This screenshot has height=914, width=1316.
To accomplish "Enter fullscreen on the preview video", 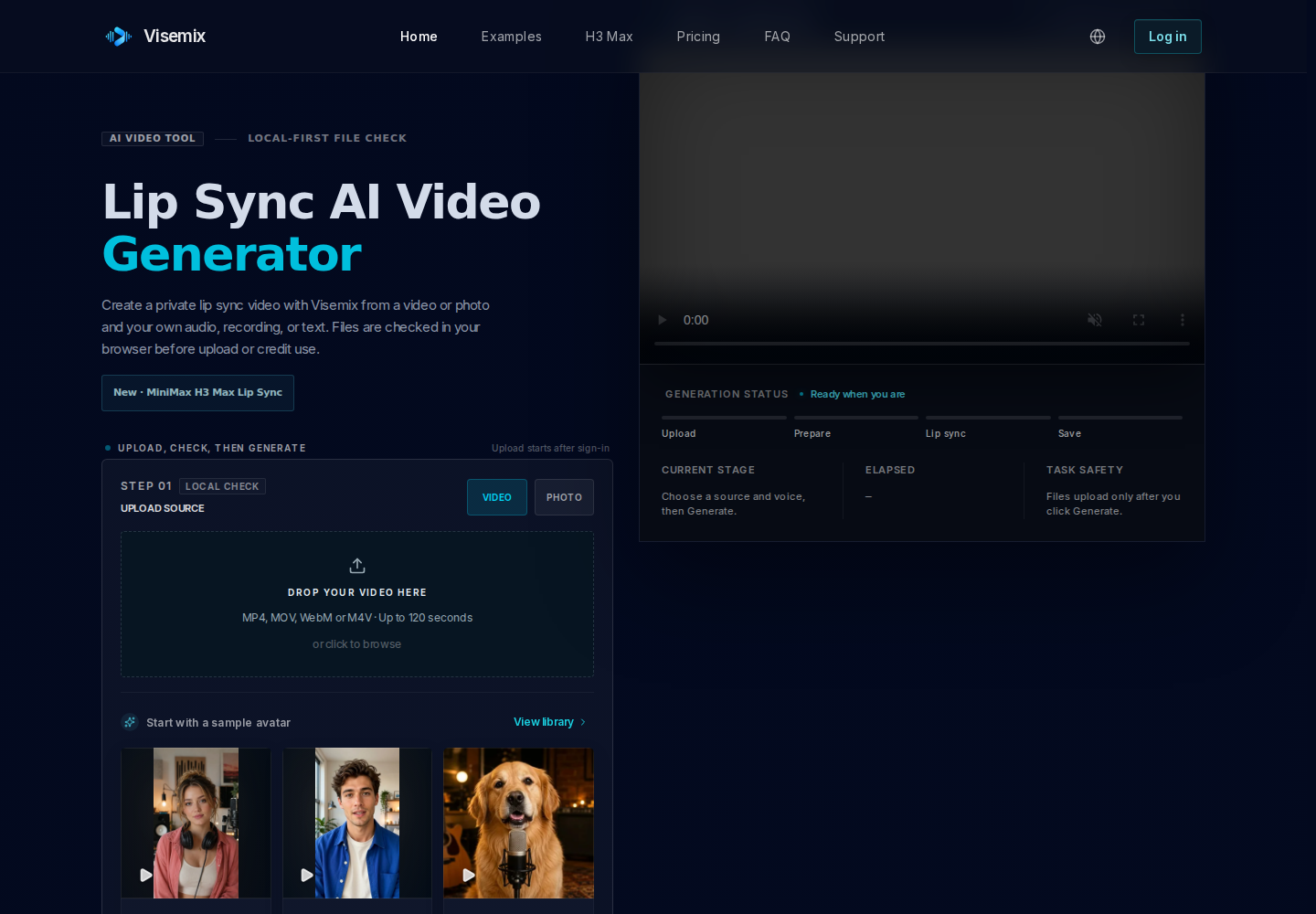I will point(1139,320).
